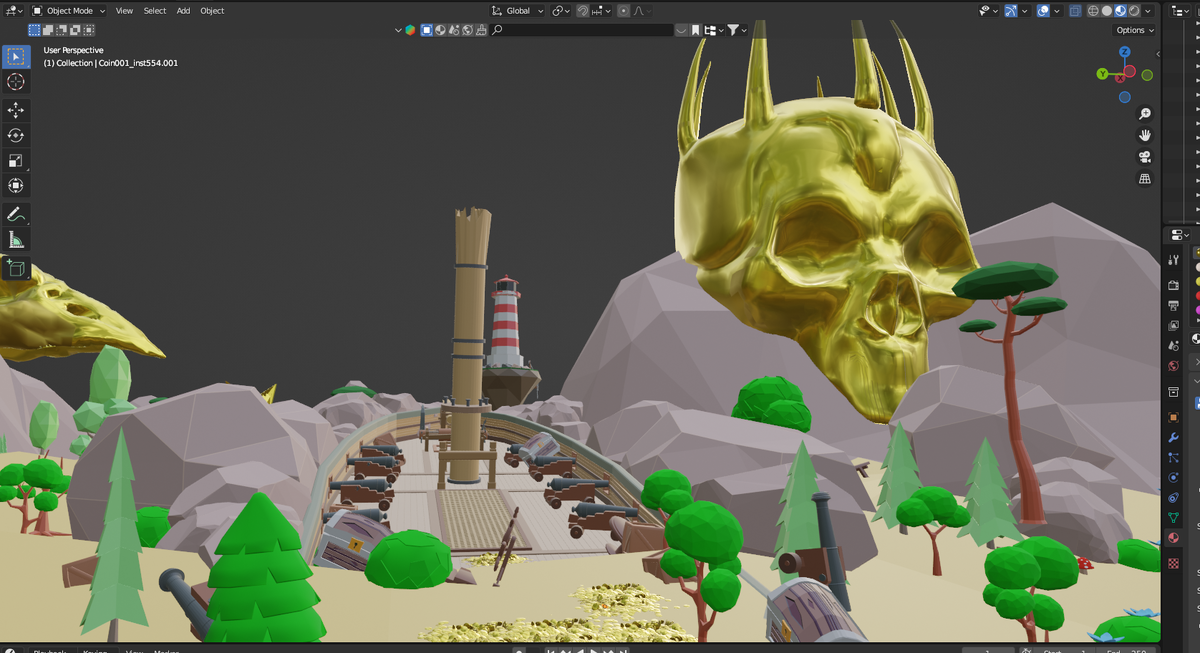The width and height of the screenshot is (1200, 653).
Task: Open the View menu
Action: 124,11
